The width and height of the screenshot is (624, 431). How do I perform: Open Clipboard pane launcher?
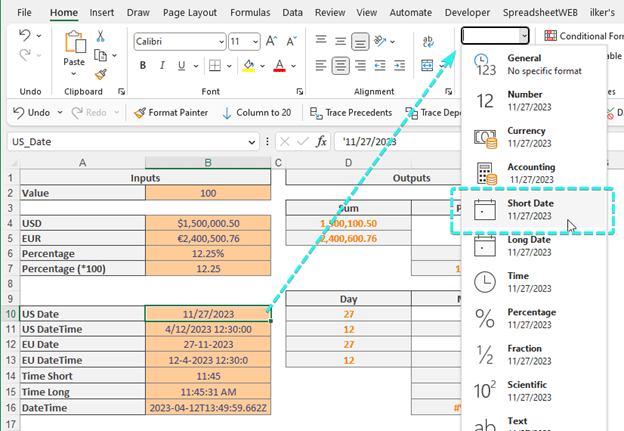[121, 92]
